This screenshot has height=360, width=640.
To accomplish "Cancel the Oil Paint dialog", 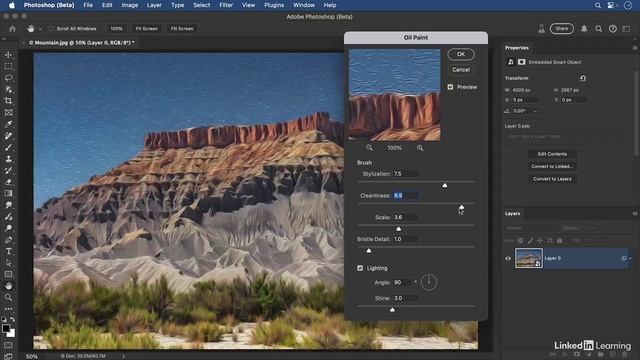I will [x=461, y=70].
